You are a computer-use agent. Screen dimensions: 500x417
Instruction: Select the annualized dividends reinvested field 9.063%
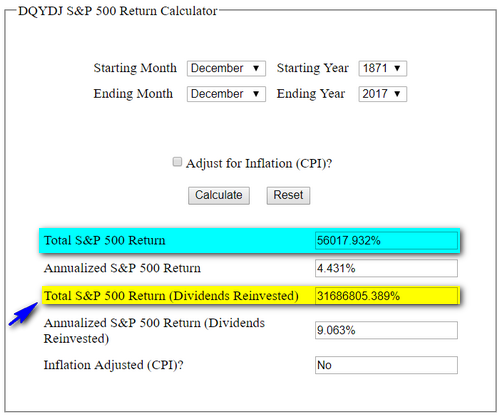click(386, 330)
